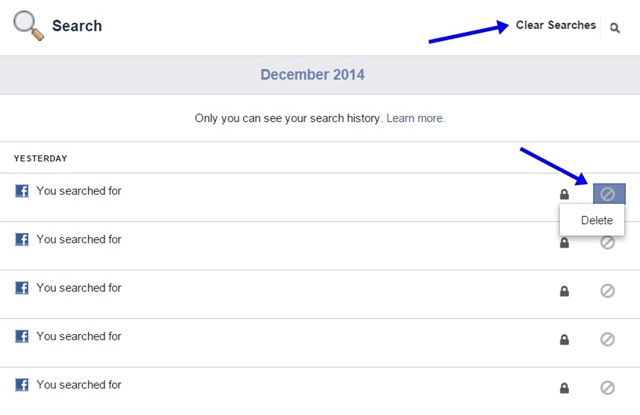Click privacy lock icon on second entry

564,243
